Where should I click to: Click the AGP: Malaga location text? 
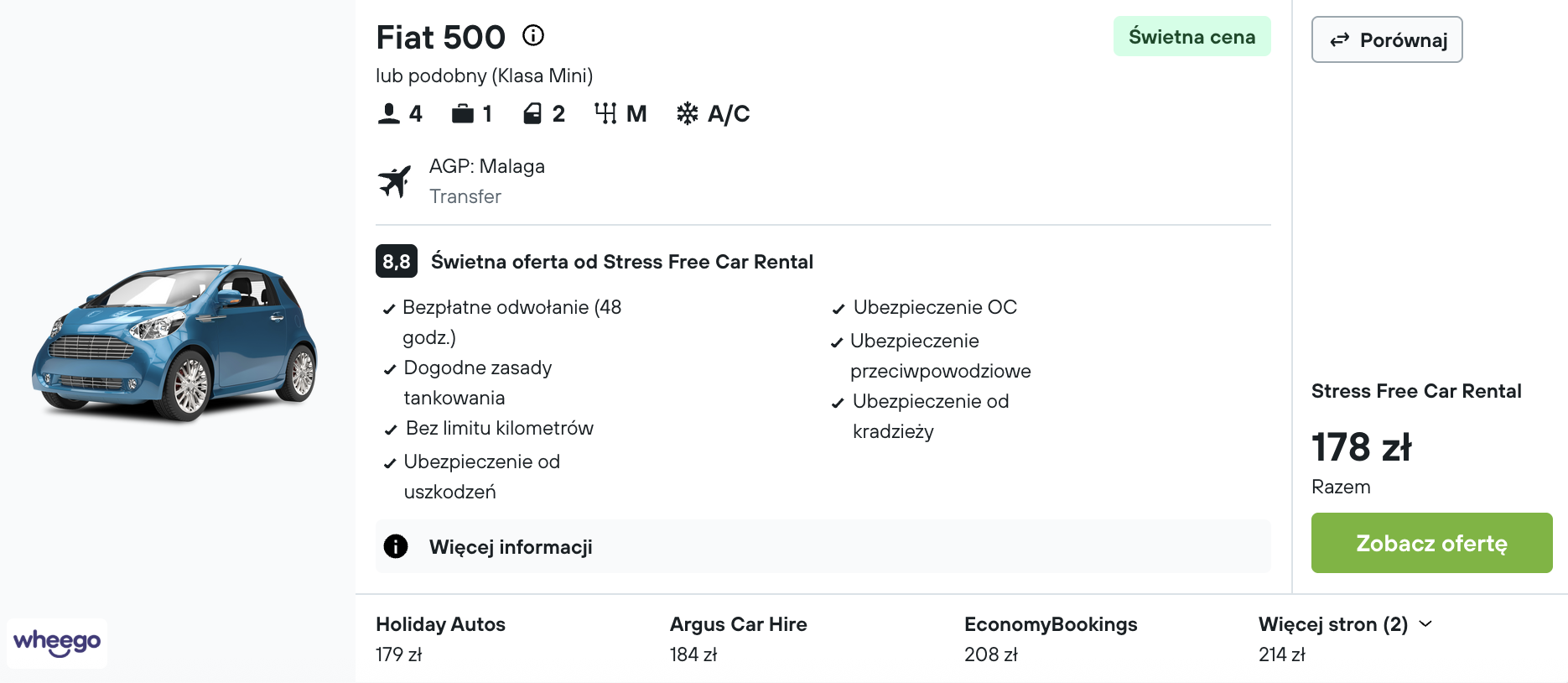[487, 166]
